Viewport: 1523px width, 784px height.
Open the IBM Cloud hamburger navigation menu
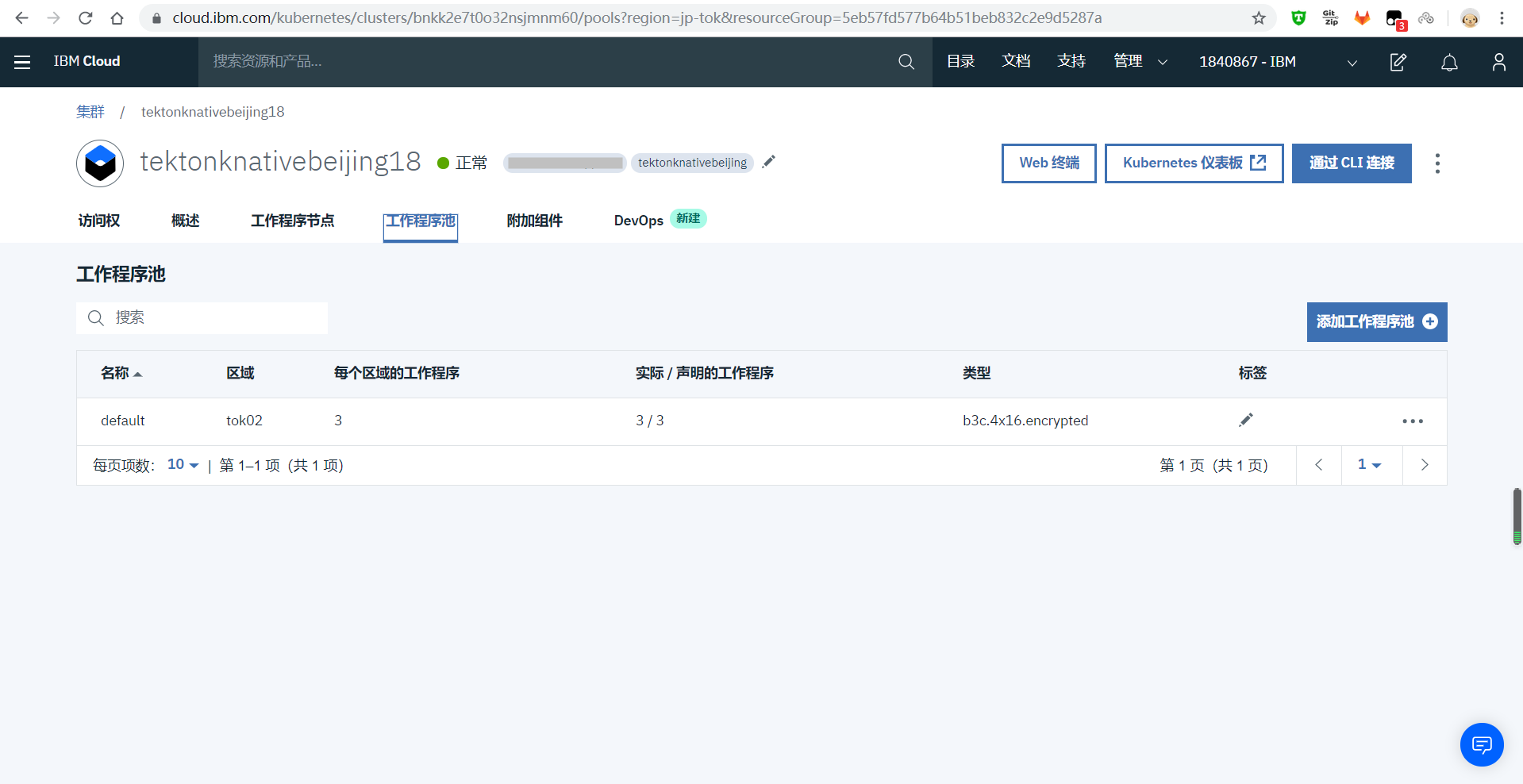click(22, 62)
